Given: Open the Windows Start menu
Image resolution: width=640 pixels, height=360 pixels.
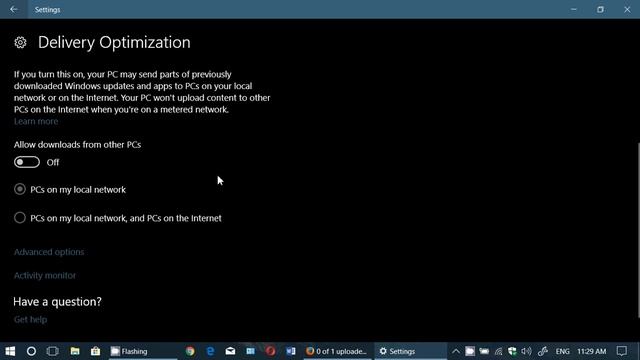Looking at the screenshot, I should tap(10, 351).
